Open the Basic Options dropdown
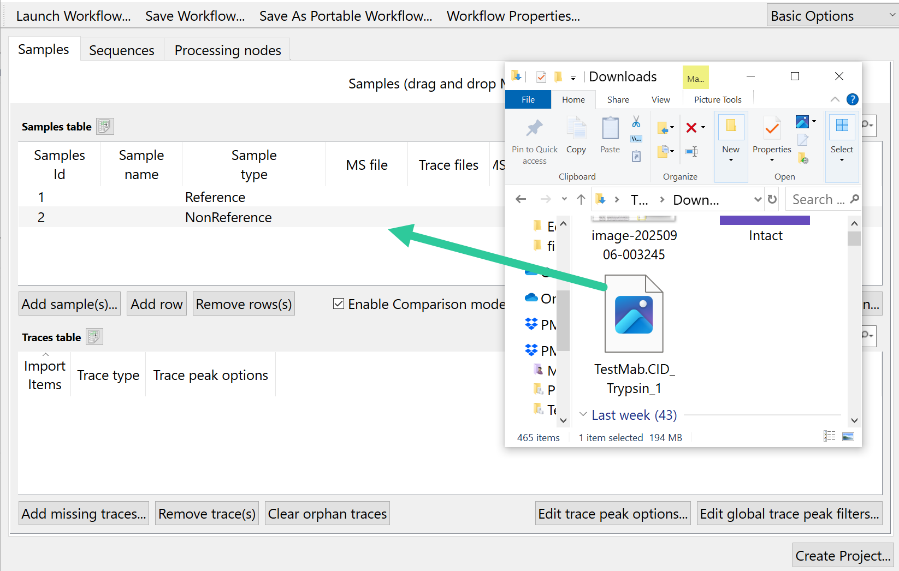The image size is (899, 571). 832,15
